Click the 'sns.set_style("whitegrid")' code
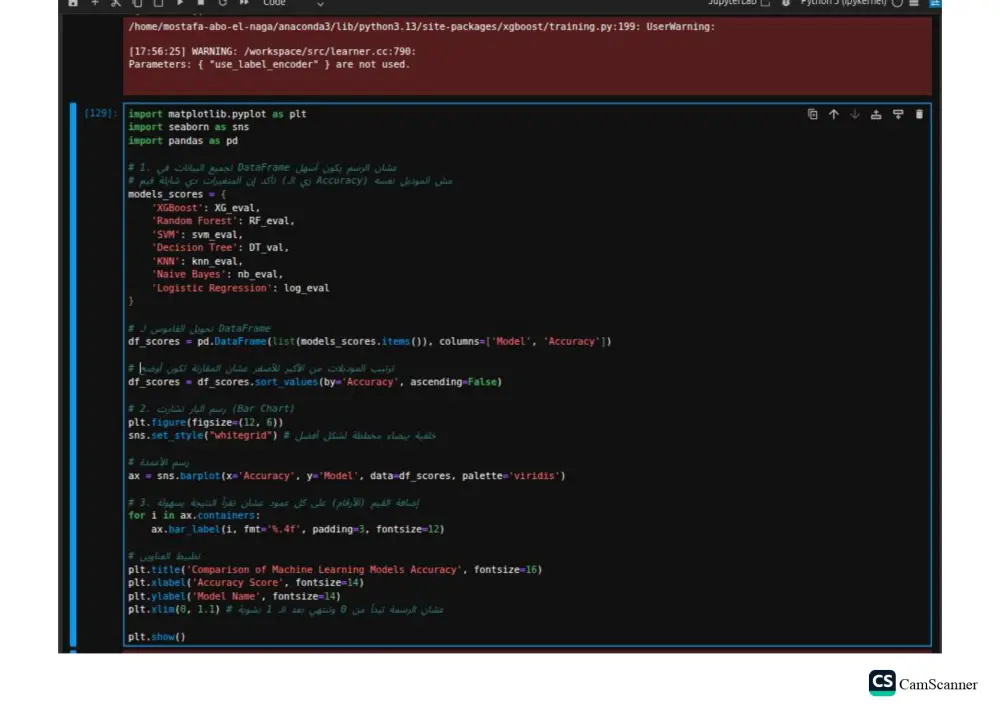Screen dimensions: 1000x707 pyautogui.click(x=203, y=435)
